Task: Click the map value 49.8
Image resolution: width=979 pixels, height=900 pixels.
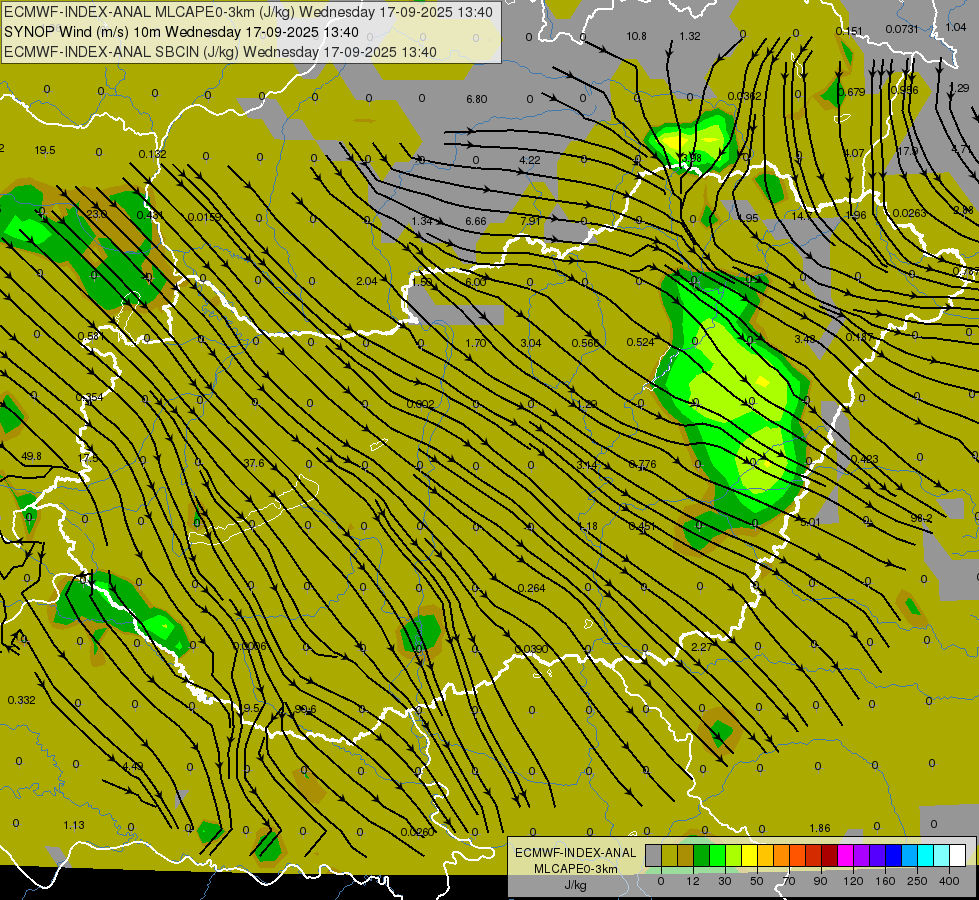Action: (31, 457)
